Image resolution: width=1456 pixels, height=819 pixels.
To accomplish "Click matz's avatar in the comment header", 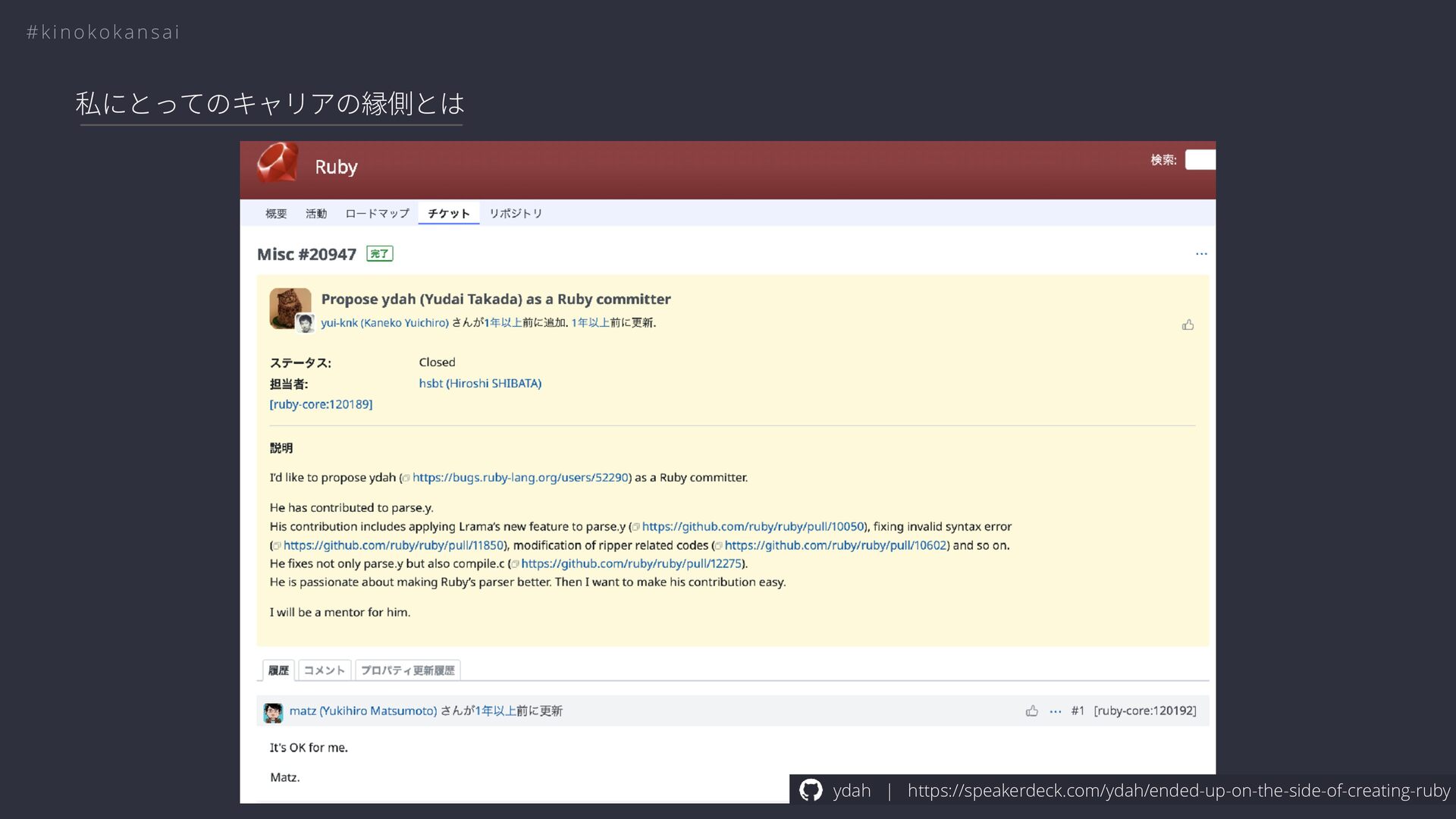I will pyautogui.click(x=273, y=712).
